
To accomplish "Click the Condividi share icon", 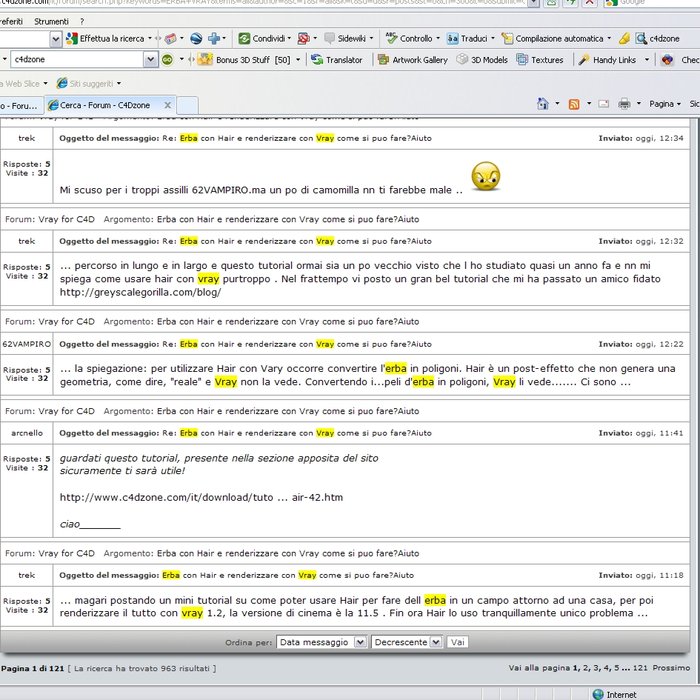I will 244,38.
